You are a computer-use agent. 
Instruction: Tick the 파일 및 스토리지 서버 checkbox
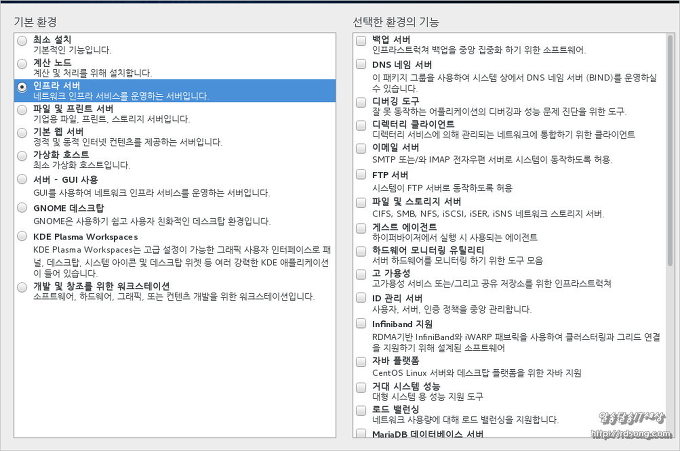coord(360,202)
